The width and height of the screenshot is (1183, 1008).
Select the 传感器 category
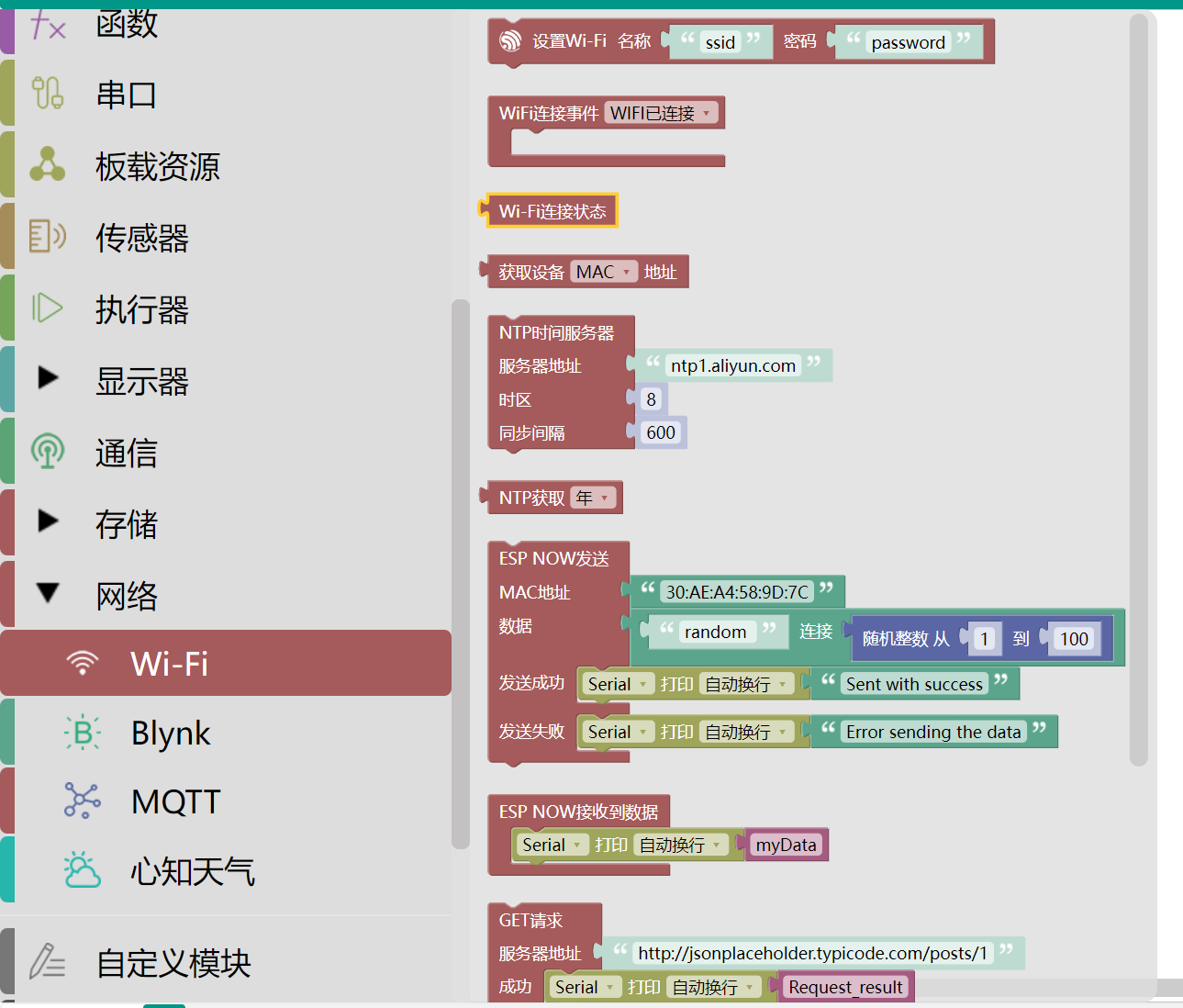[x=142, y=238]
